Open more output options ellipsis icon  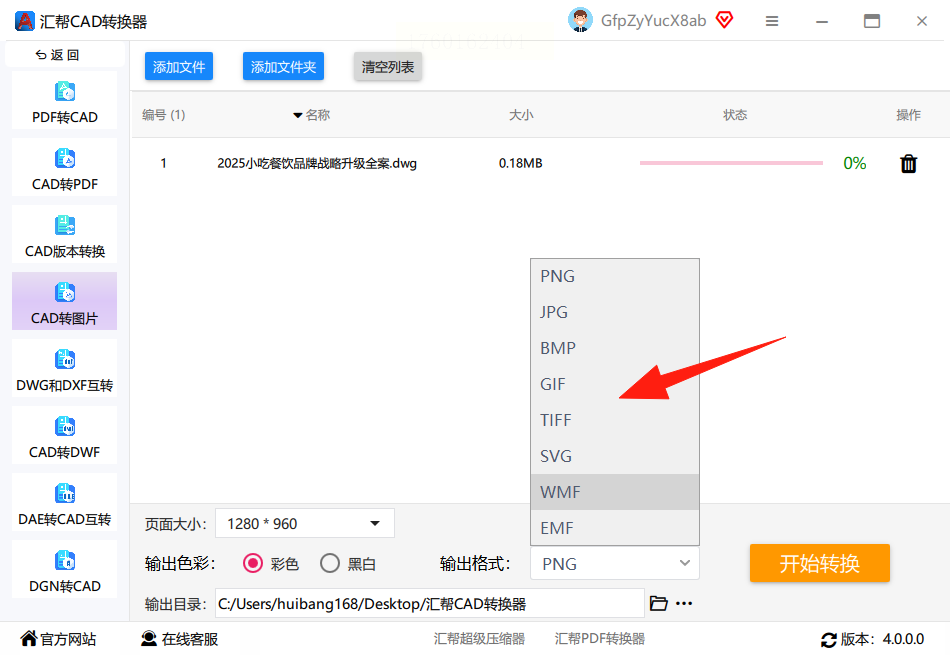click(684, 603)
